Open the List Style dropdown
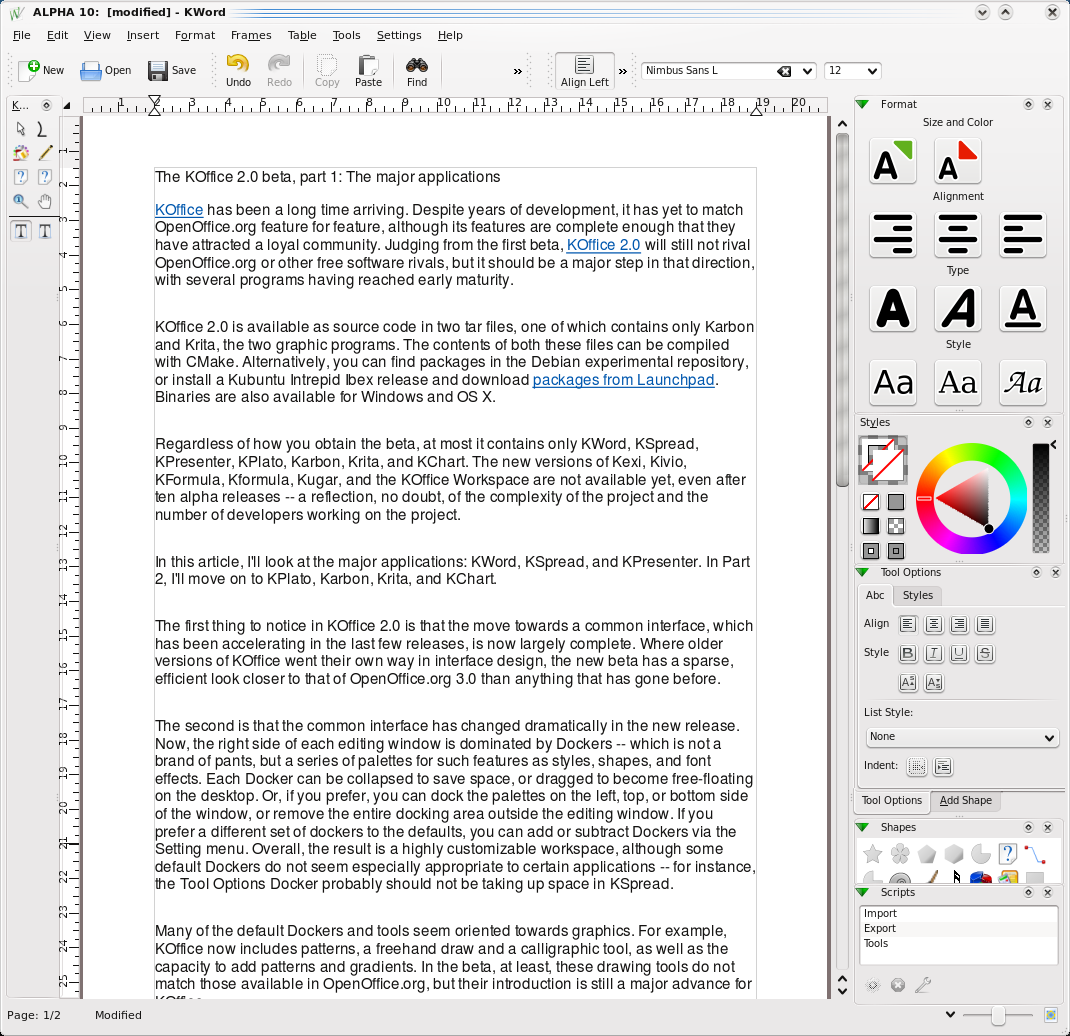This screenshot has width=1070, height=1036. (962, 737)
